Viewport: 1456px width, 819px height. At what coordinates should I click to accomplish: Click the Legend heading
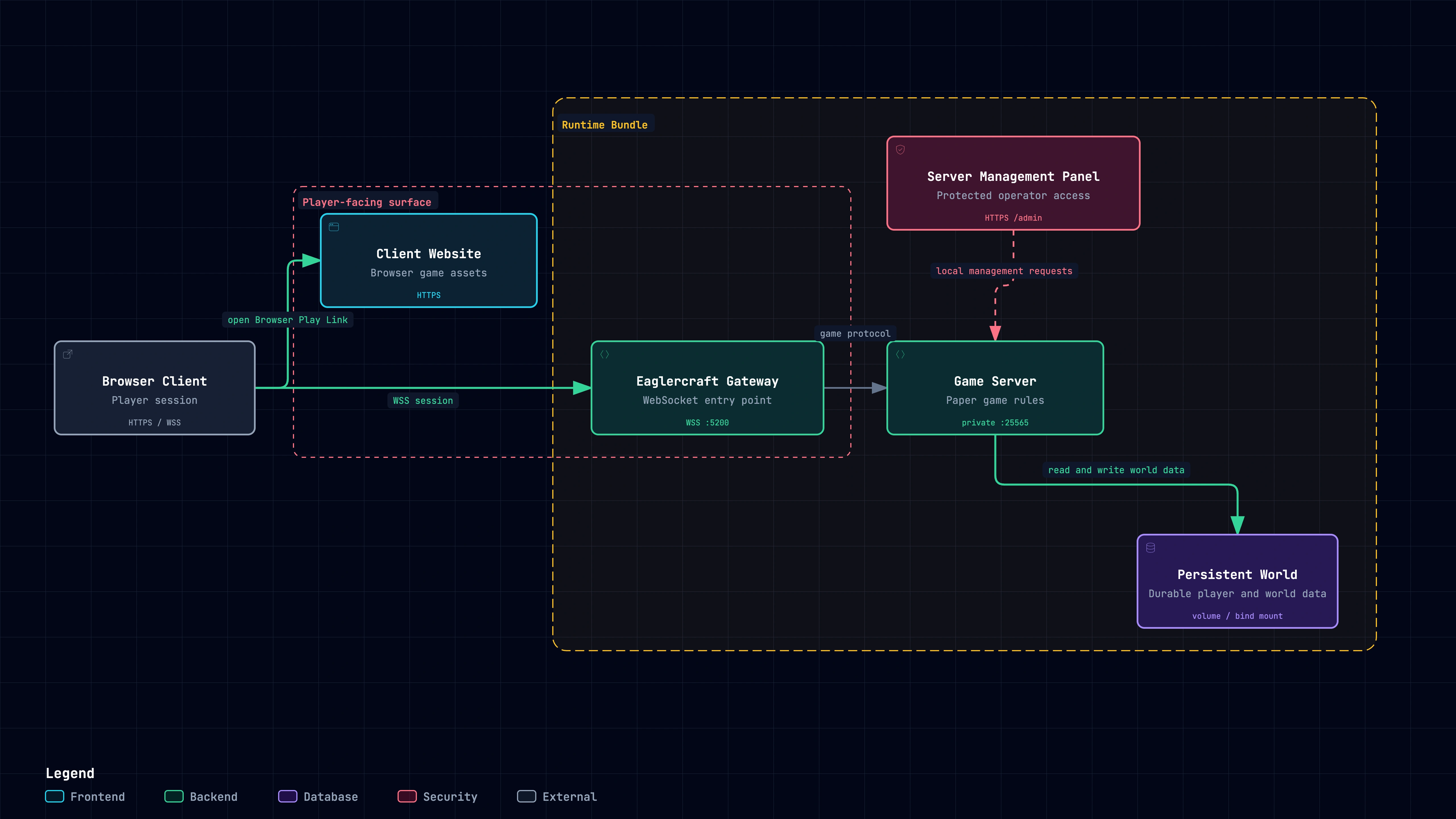(70, 773)
